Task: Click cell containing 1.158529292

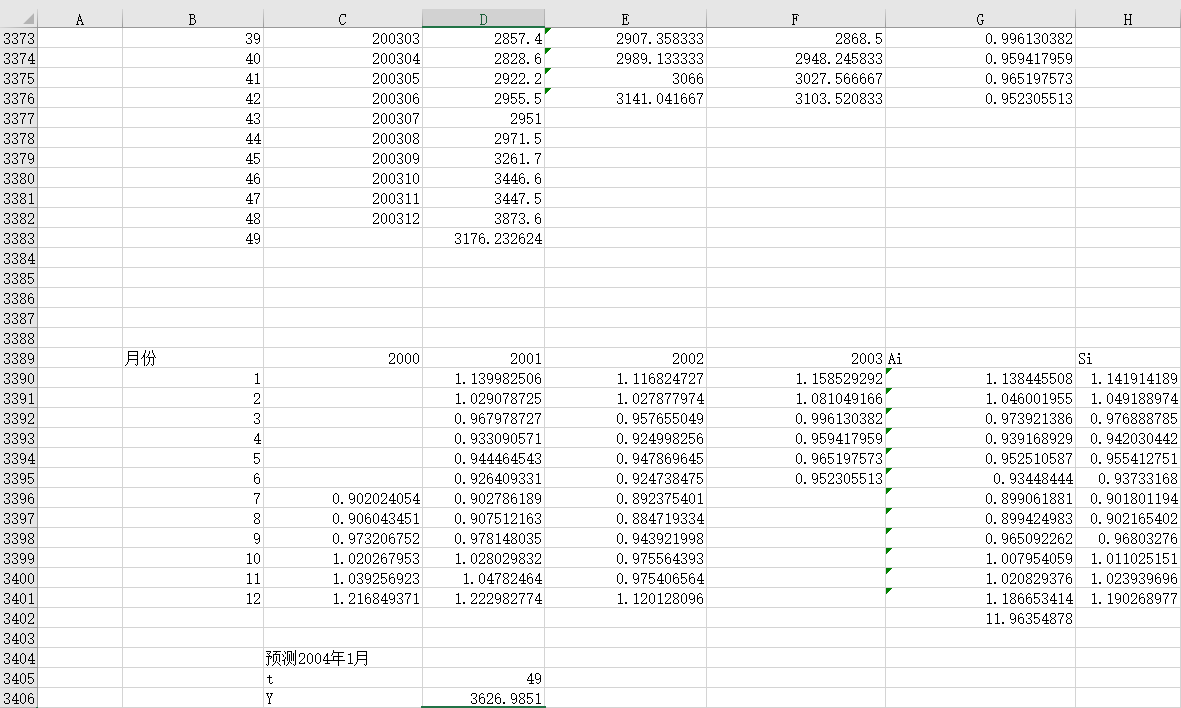Action: click(795, 379)
